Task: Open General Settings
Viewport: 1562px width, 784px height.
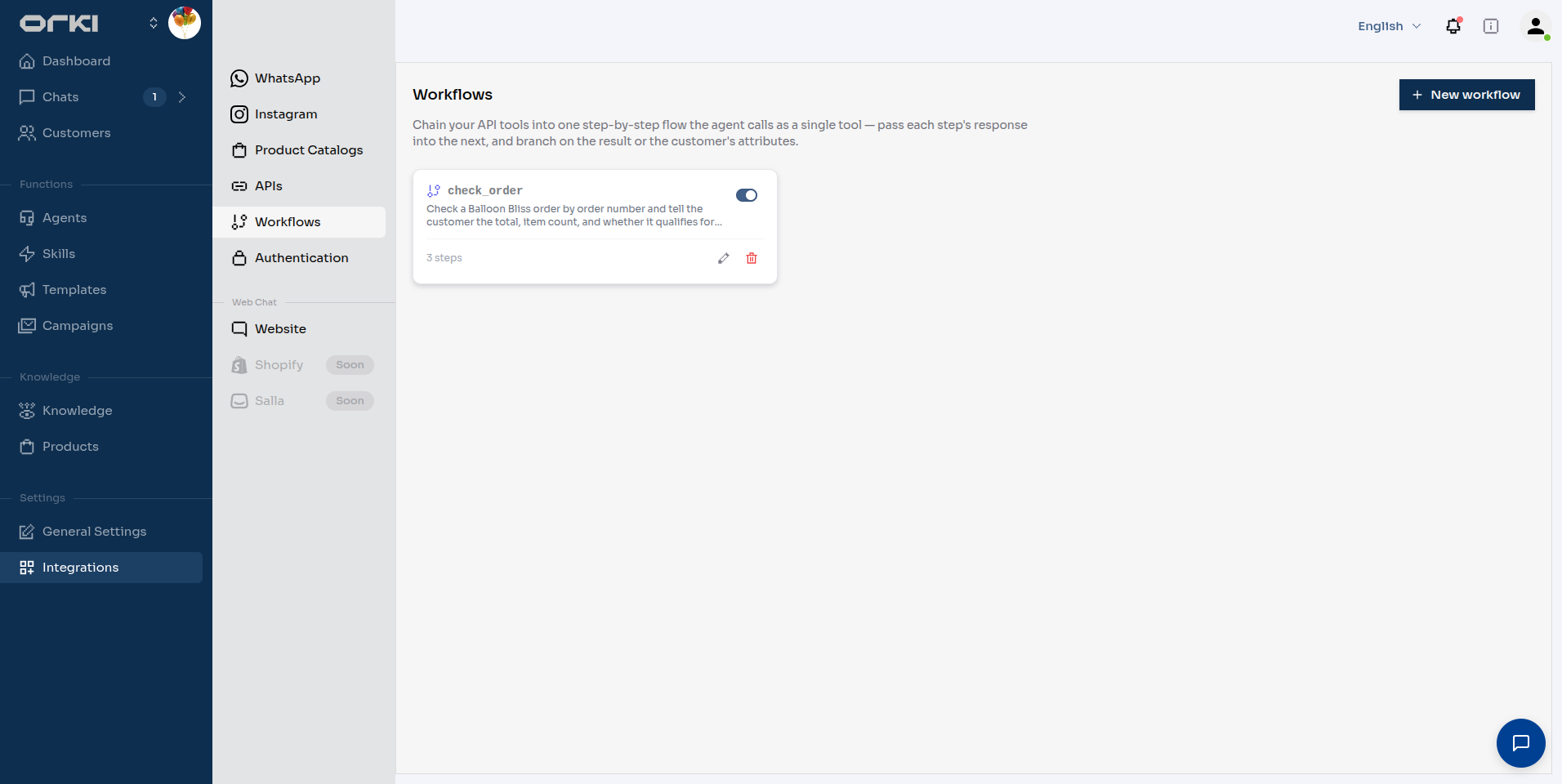Action: (101, 532)
